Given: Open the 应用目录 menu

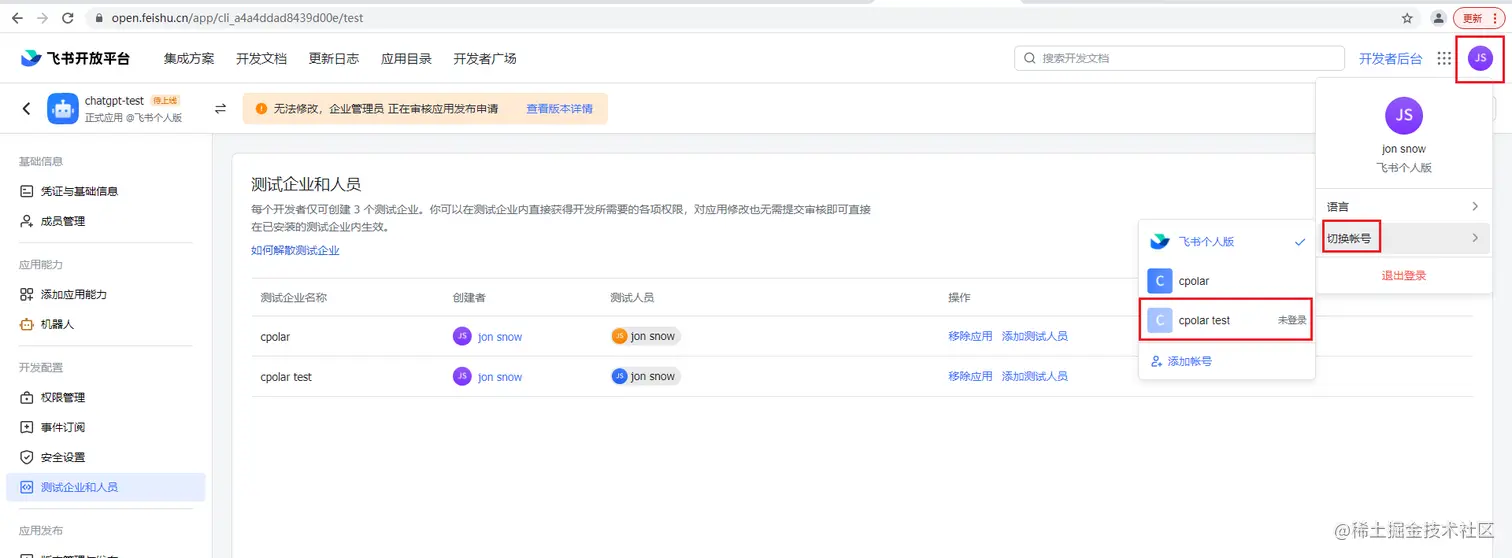Looking at the screenshot, I should [x=406, y=58].
